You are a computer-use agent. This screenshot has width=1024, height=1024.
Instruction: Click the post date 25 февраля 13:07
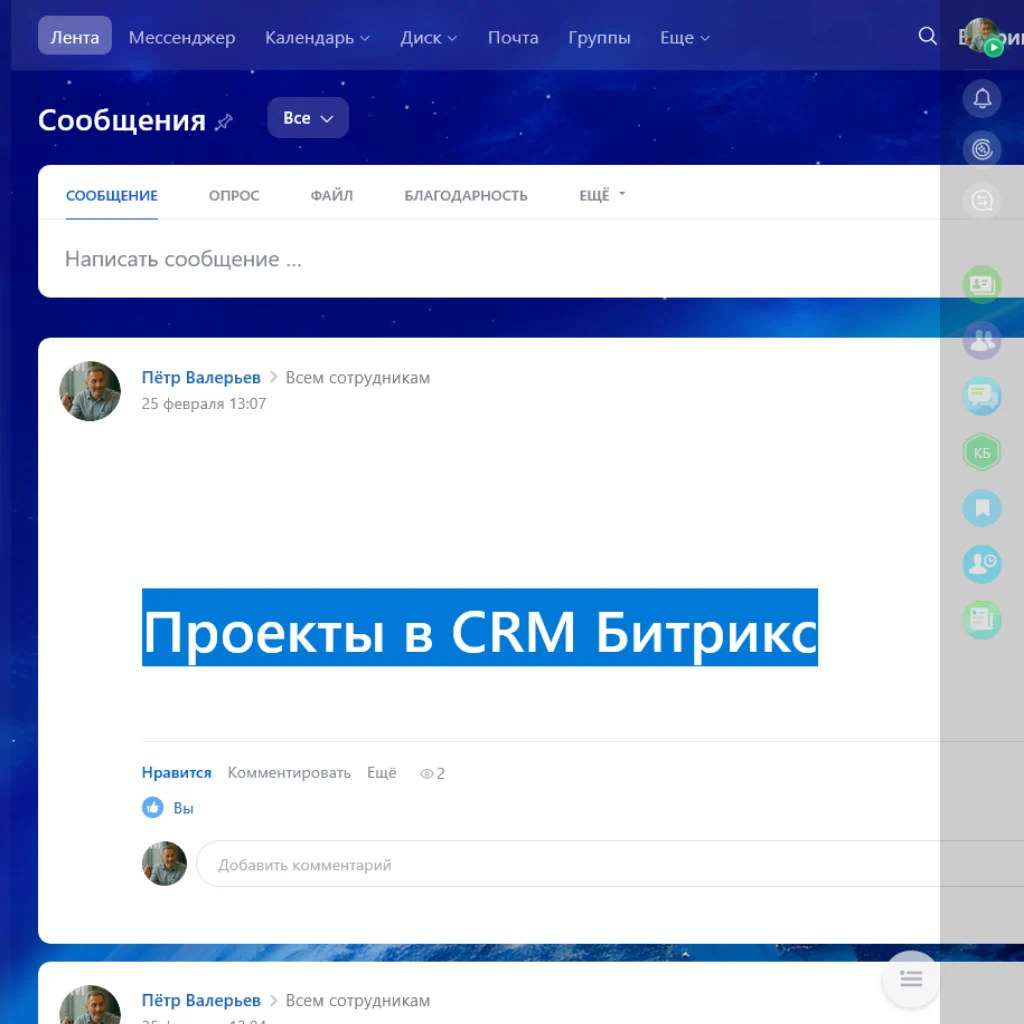(x=204, y=404)
